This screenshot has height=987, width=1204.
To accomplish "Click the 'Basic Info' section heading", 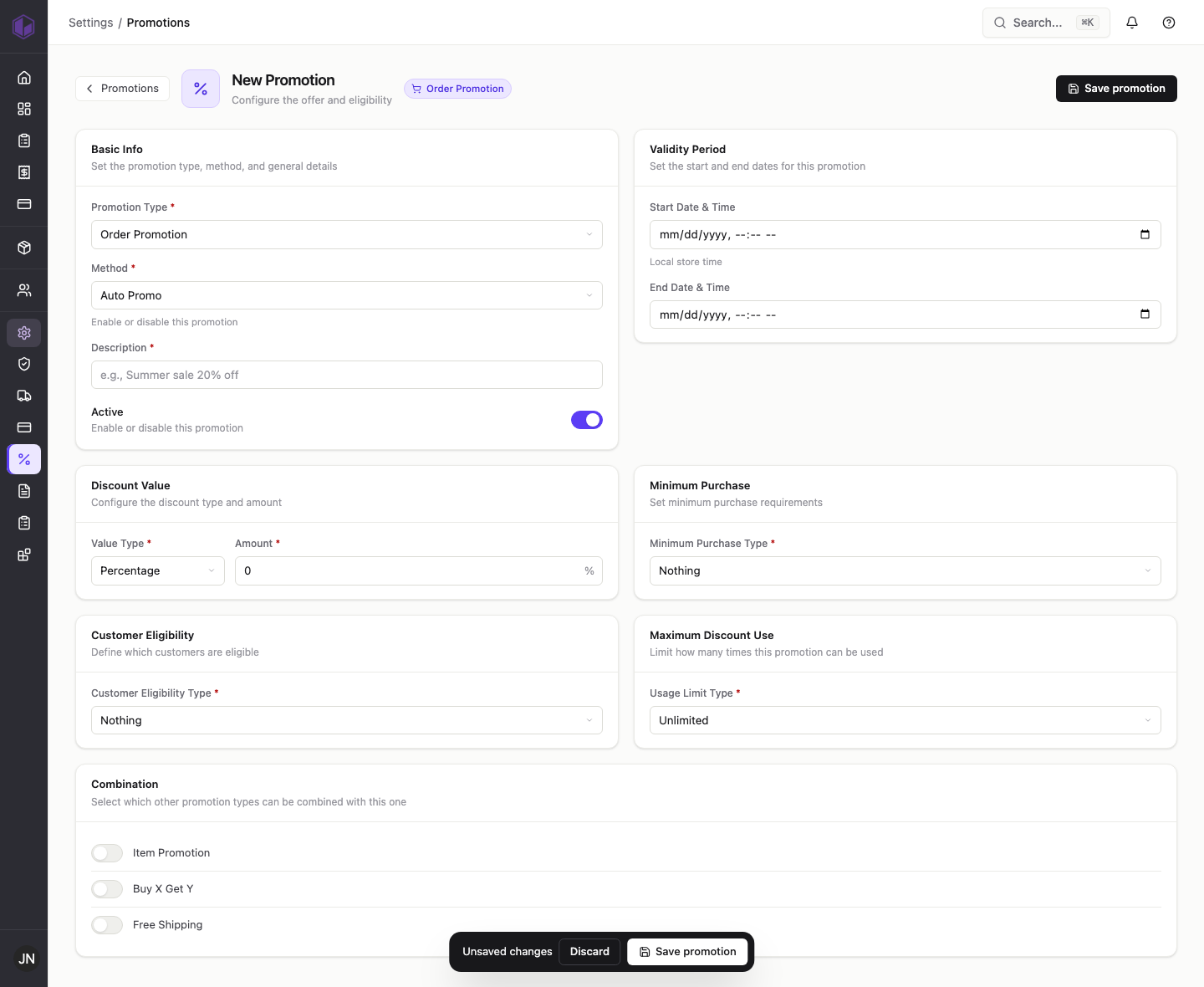I will pos(117,149).
